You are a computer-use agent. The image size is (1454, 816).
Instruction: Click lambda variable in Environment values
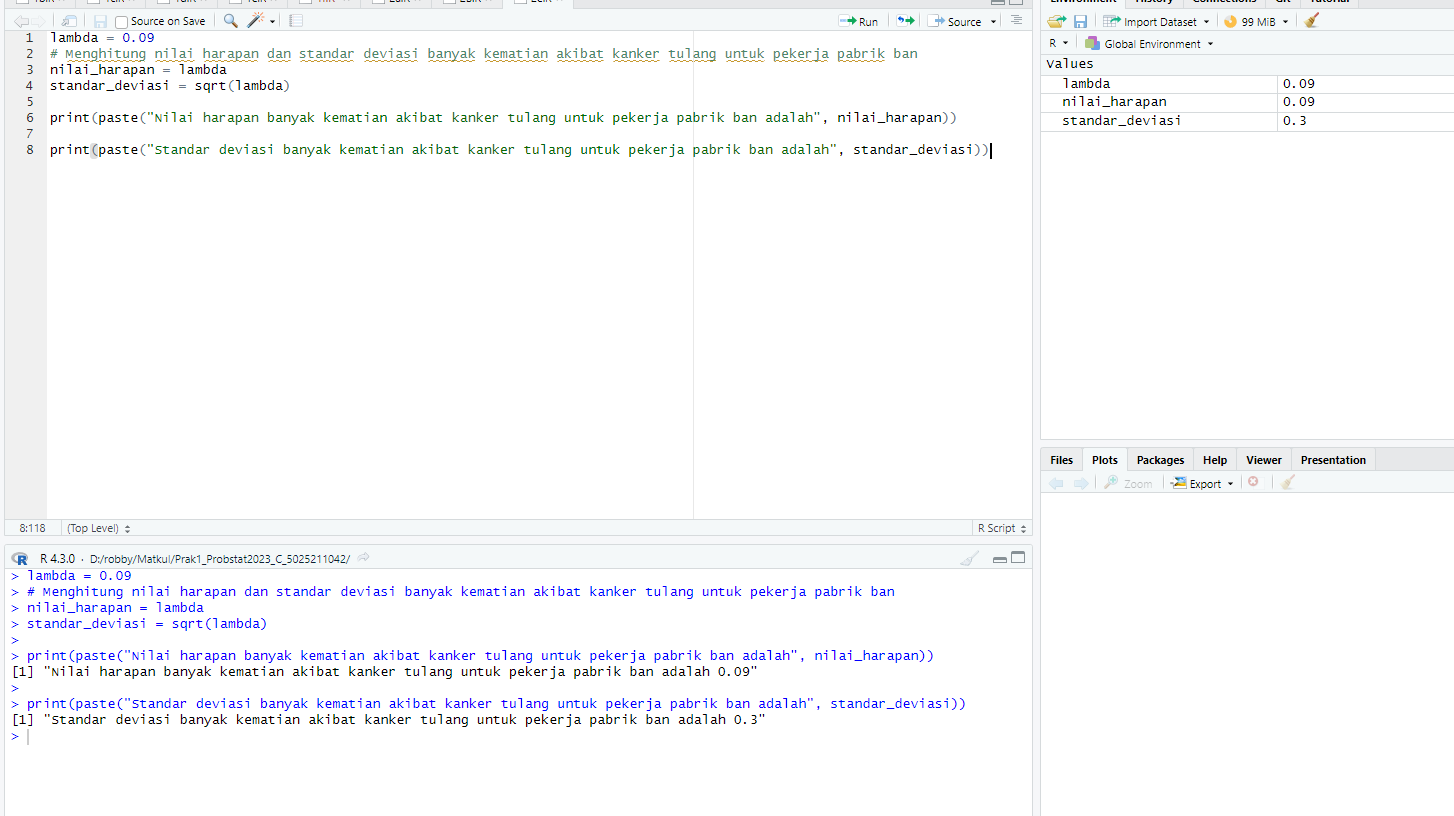coord(1086,84)
